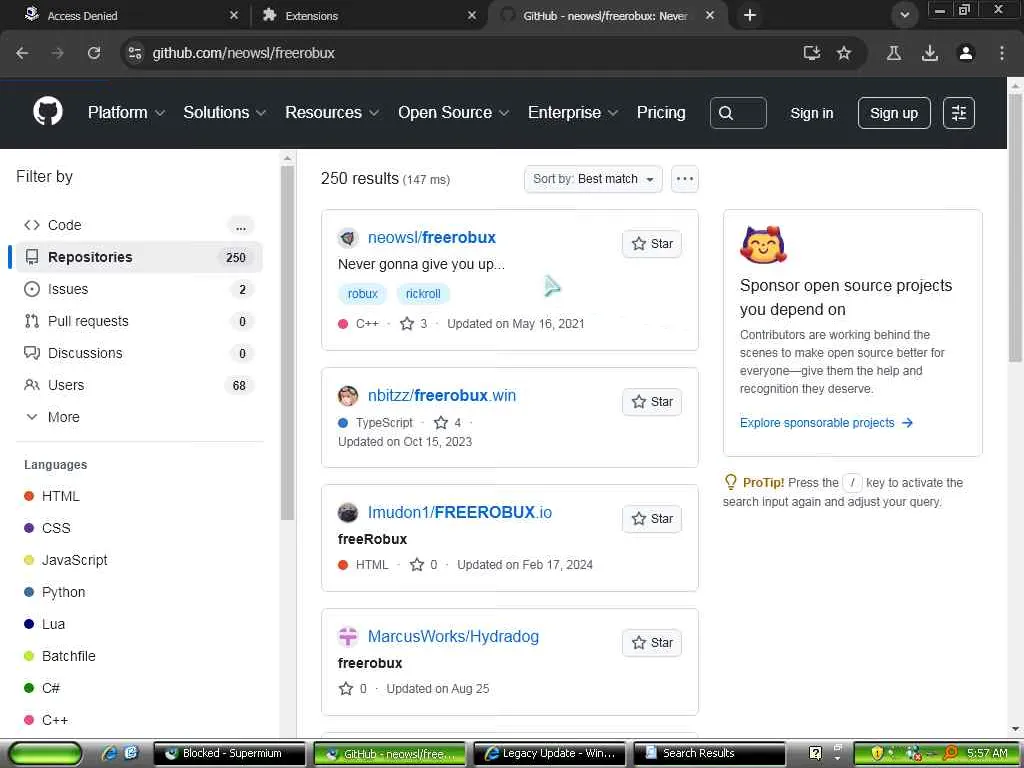
Task: Select the Repositories filter
Action: 139,257
